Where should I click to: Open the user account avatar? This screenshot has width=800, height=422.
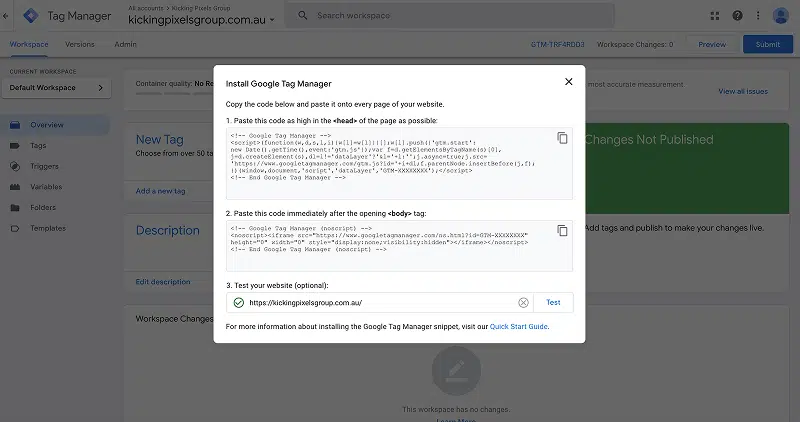[x=781, y=16]
